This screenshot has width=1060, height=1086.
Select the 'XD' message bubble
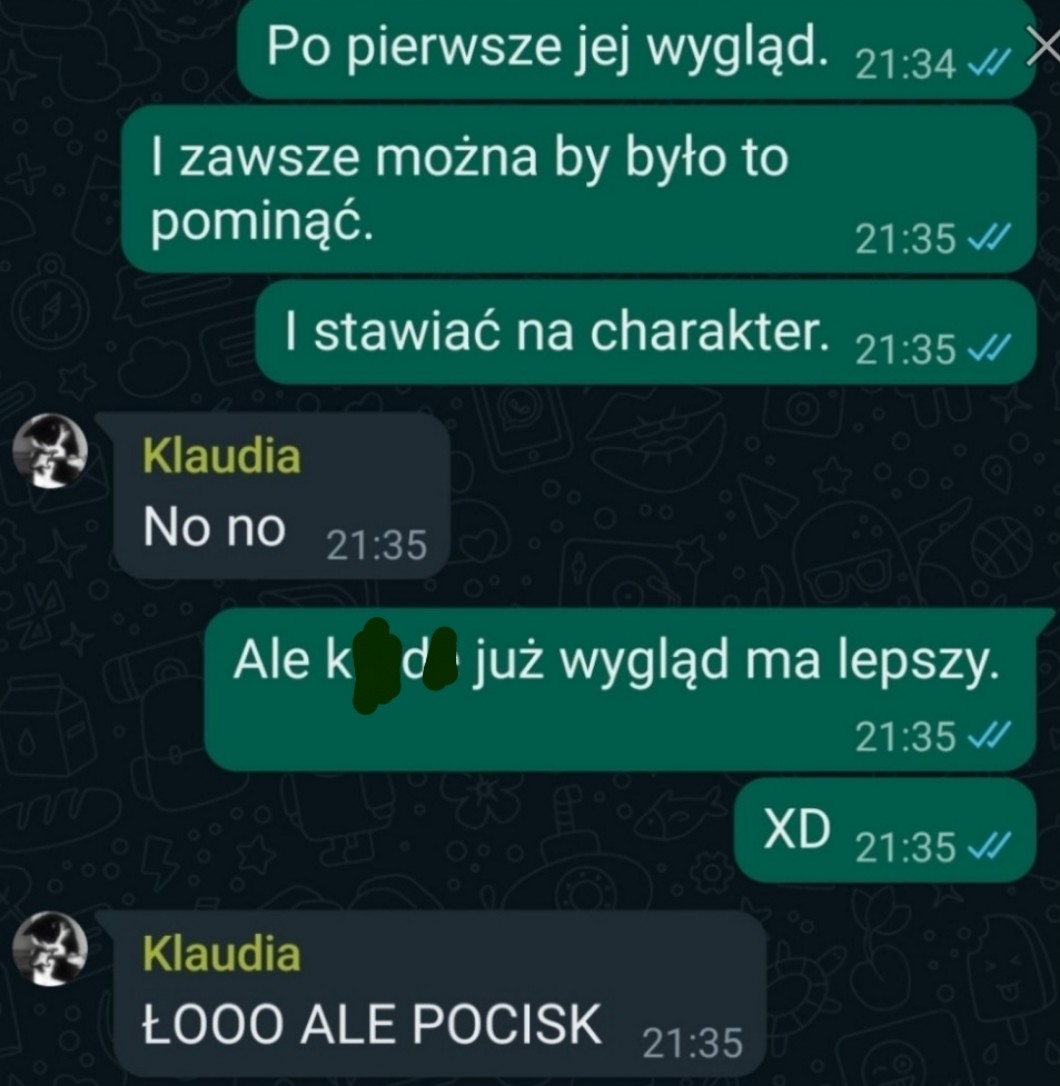point(885,830)
